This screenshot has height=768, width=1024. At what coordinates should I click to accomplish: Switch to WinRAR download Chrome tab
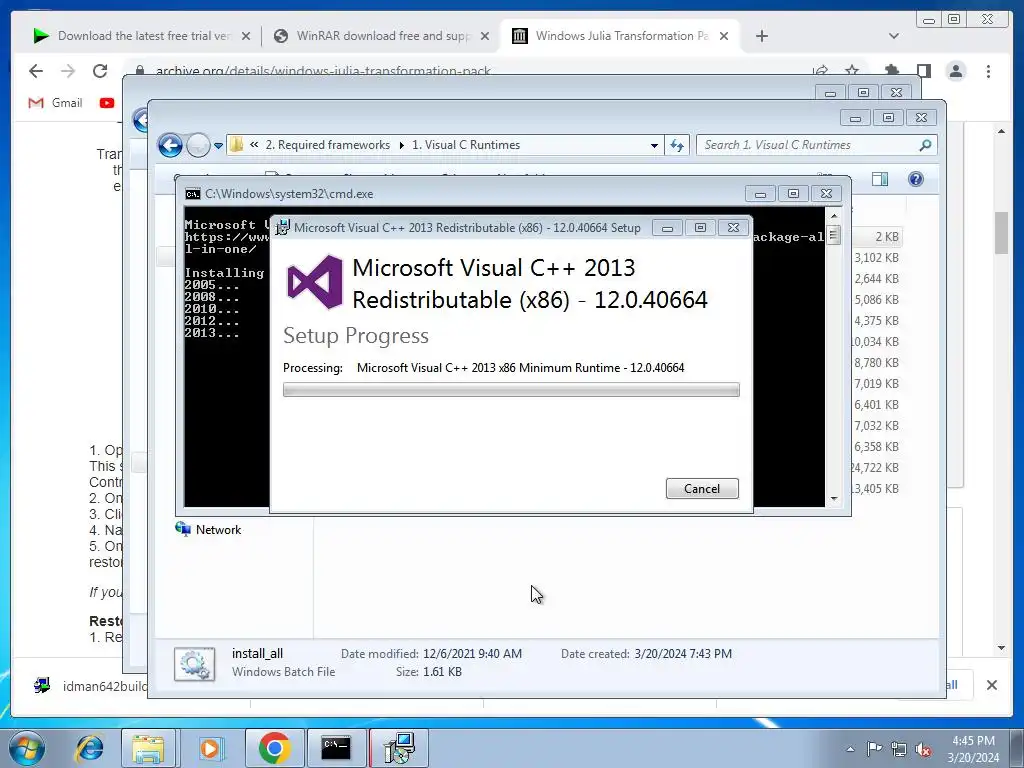(x=381, y=36)
